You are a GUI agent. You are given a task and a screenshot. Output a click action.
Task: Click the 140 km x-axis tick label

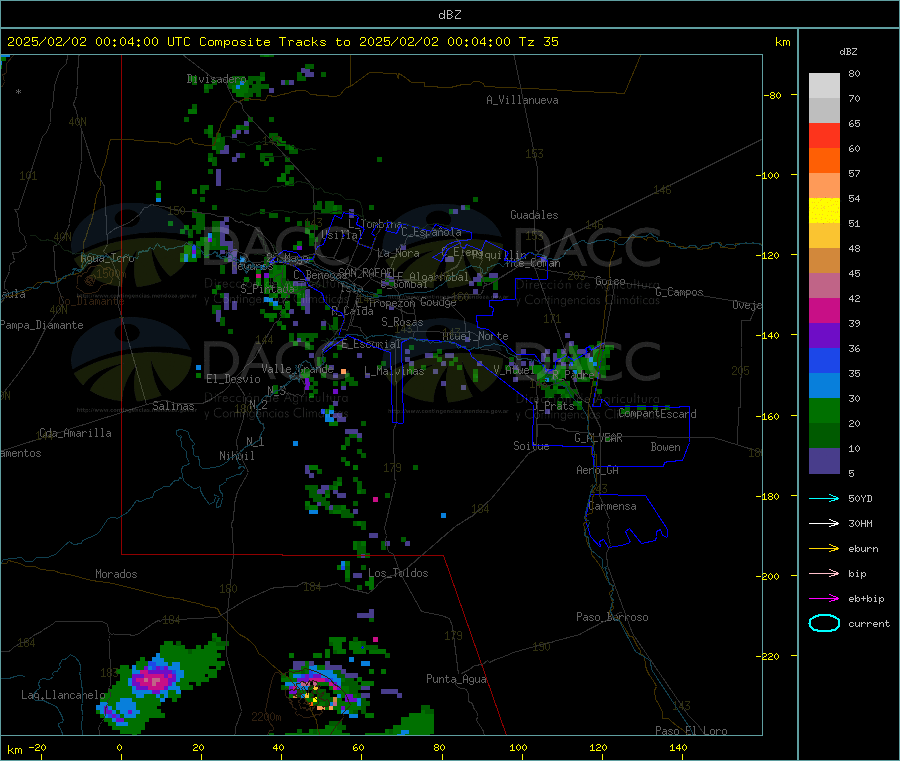pos(678,747)
